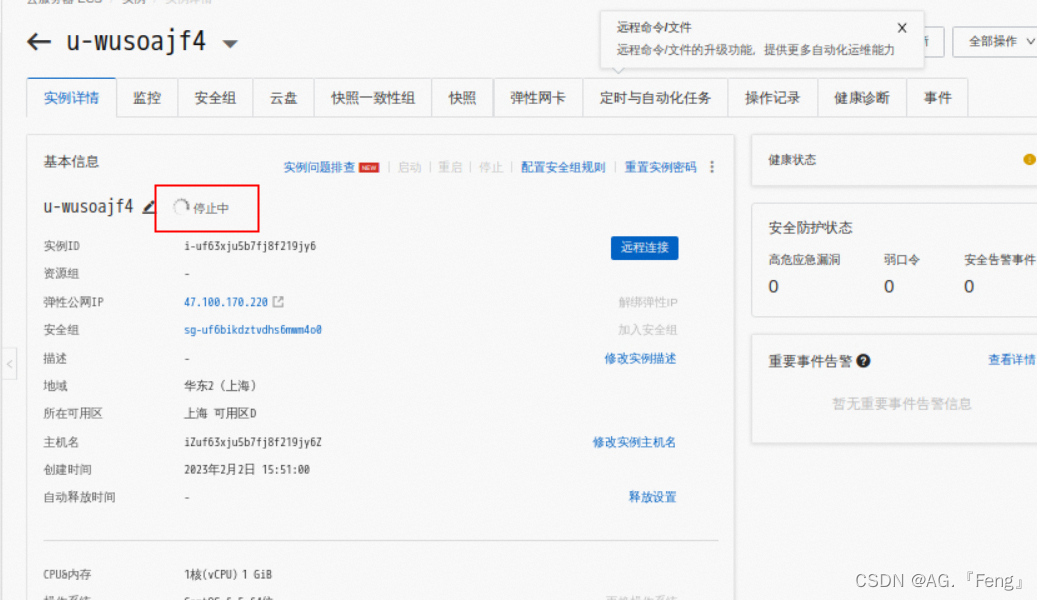Click the orange health status indicator

1029,159
